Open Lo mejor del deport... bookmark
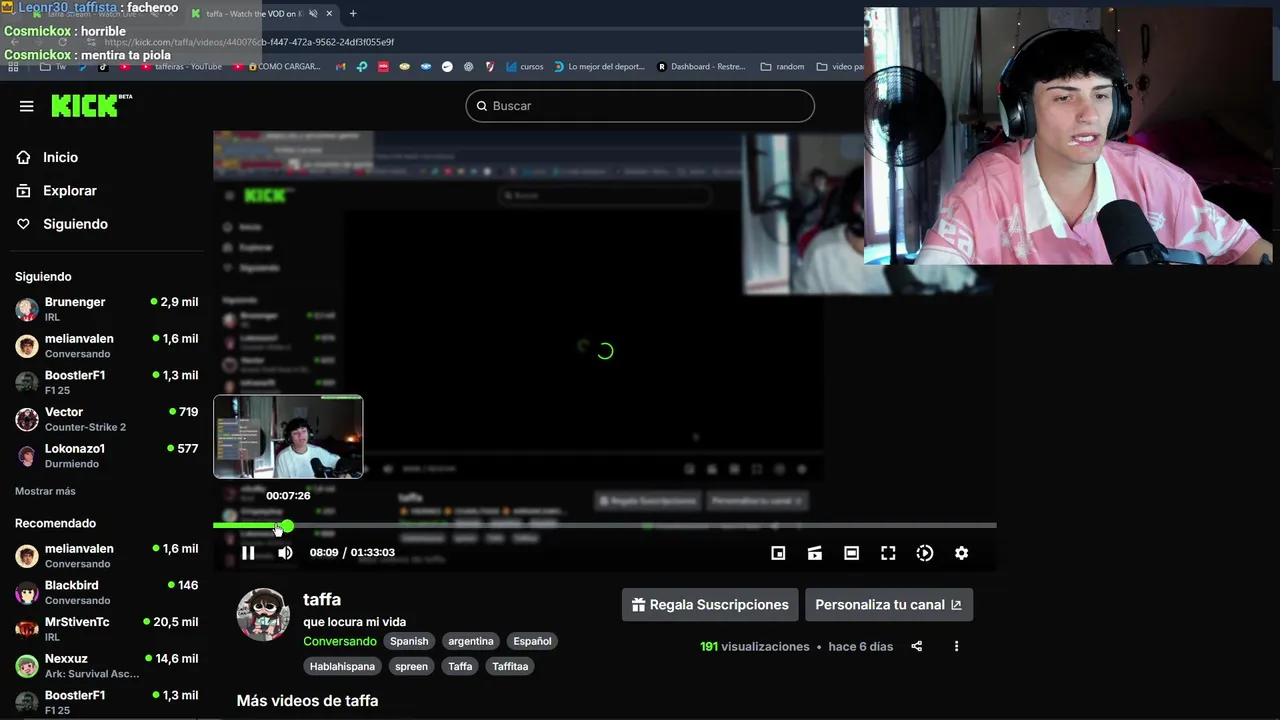The height and width of the screenshot is (720, 1280). coord(599,67)
